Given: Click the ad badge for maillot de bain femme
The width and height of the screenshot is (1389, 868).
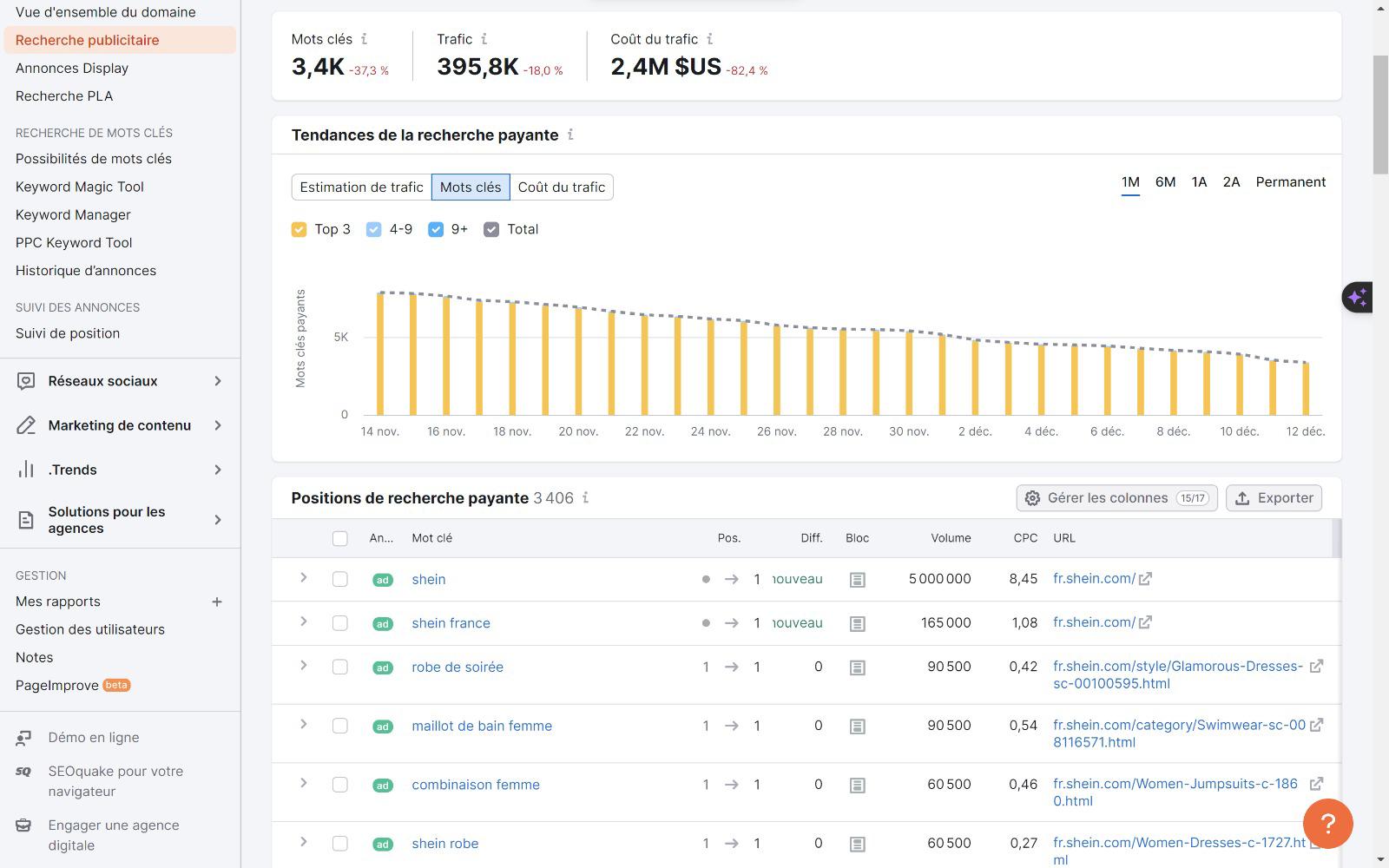Looking at the screenshot, I should pos(382,727).
